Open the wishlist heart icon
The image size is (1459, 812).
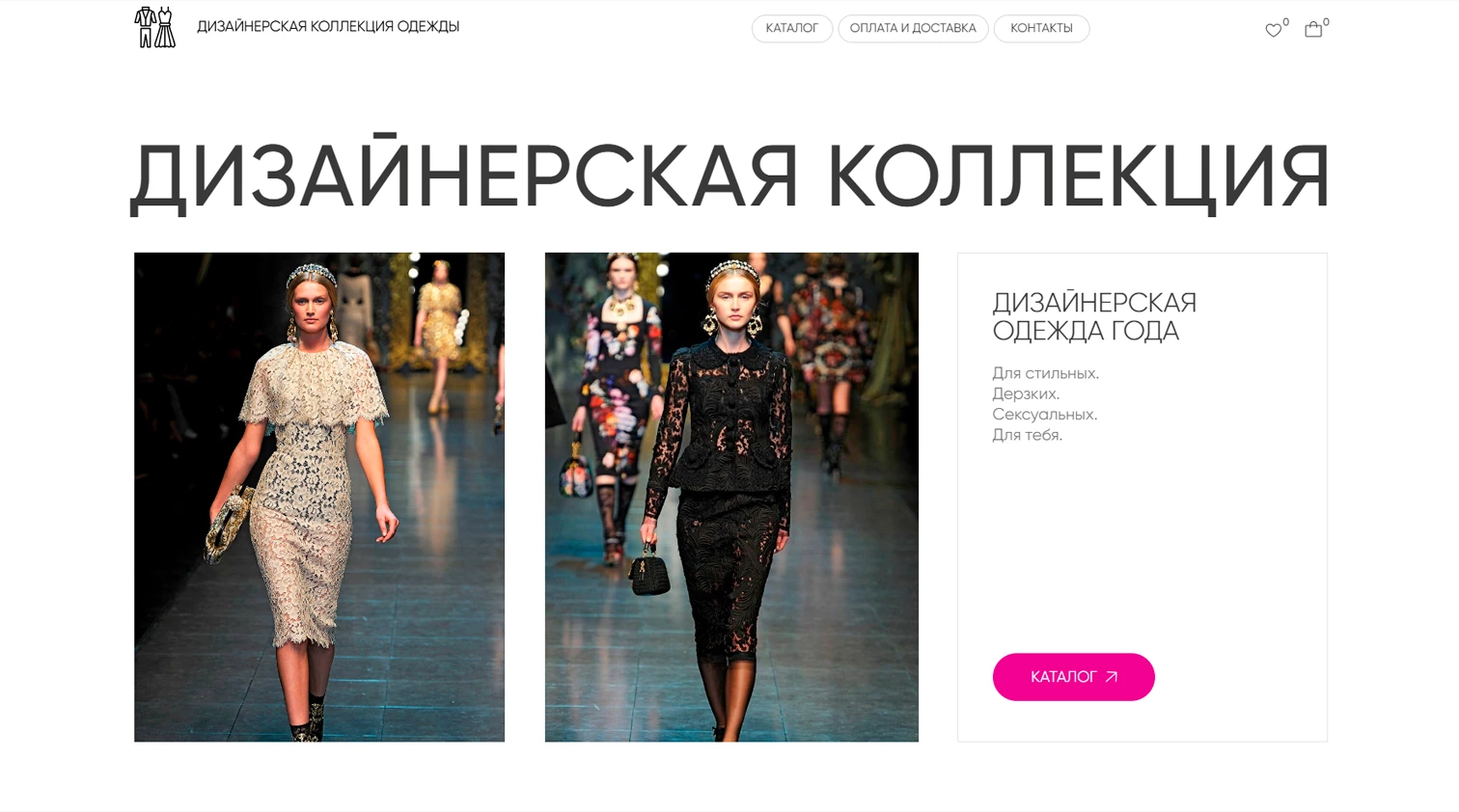(x=1273, y=31)
